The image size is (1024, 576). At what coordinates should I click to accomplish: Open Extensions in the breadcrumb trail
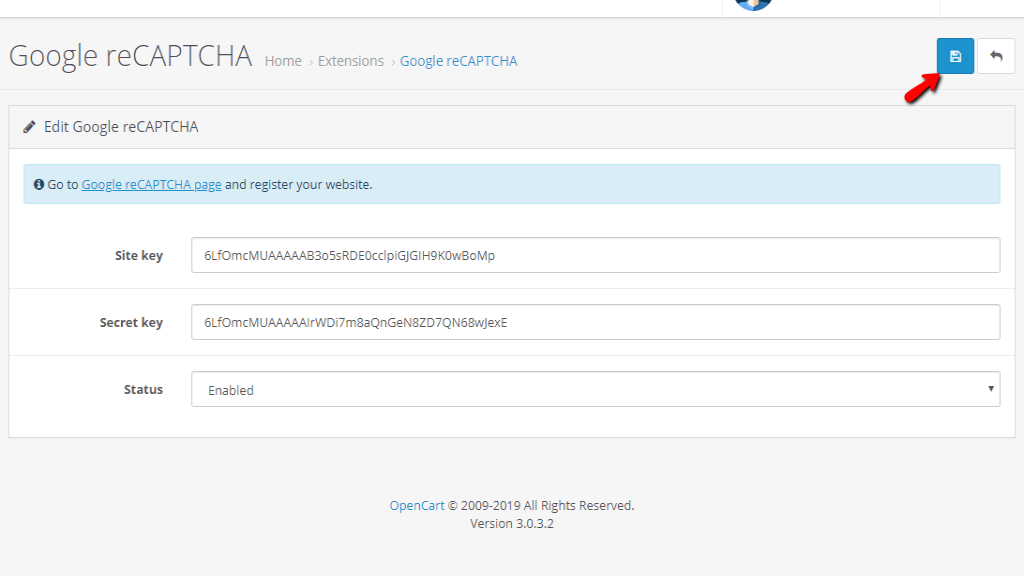click(x=350, y=61)
